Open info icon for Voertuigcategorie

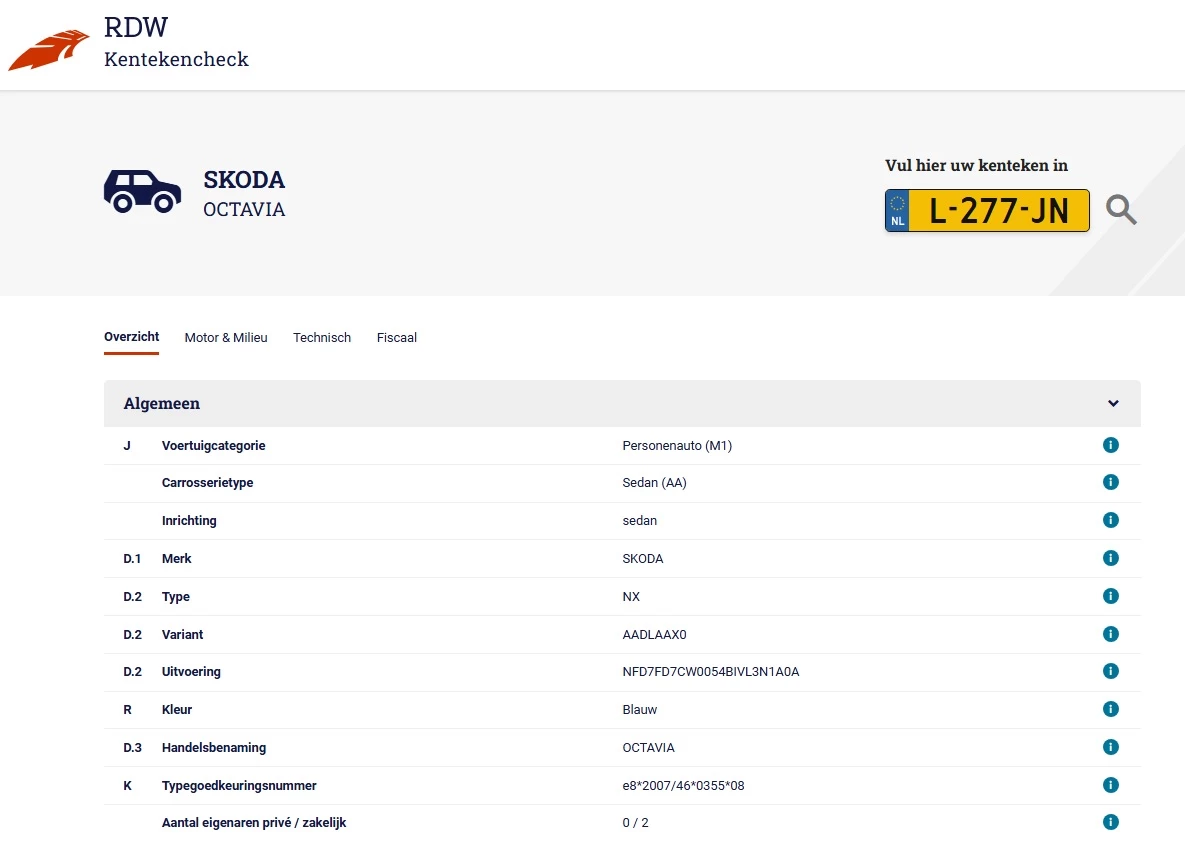tap(1110, 445)
